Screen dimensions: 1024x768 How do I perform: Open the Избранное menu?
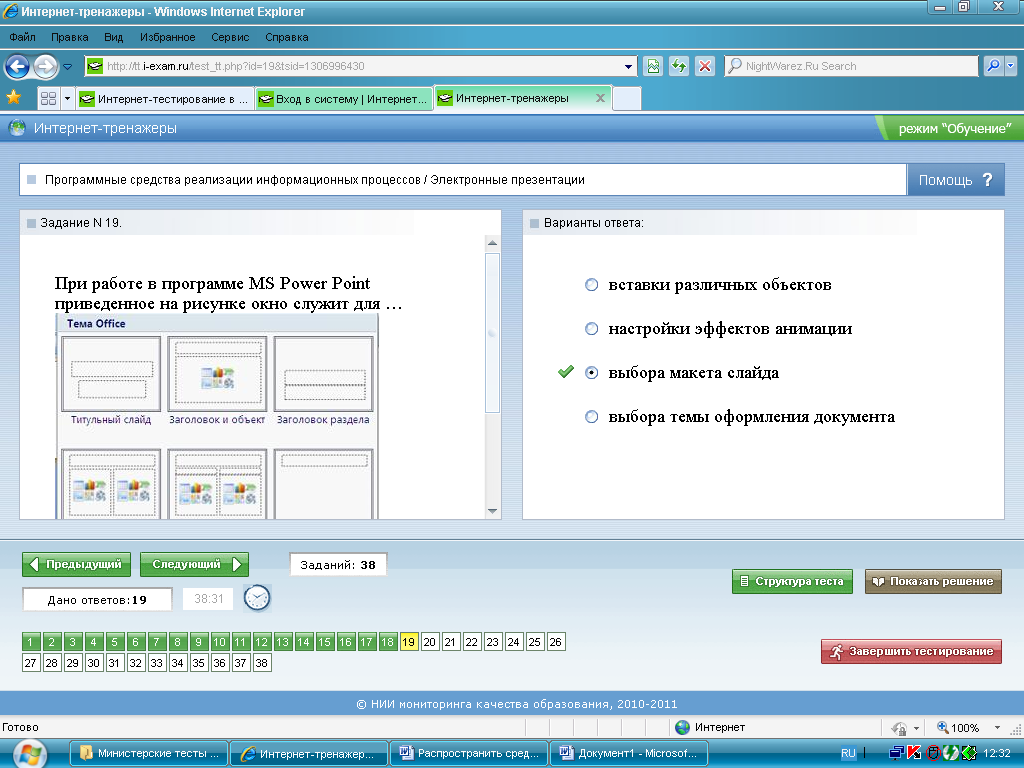point(167,37)
